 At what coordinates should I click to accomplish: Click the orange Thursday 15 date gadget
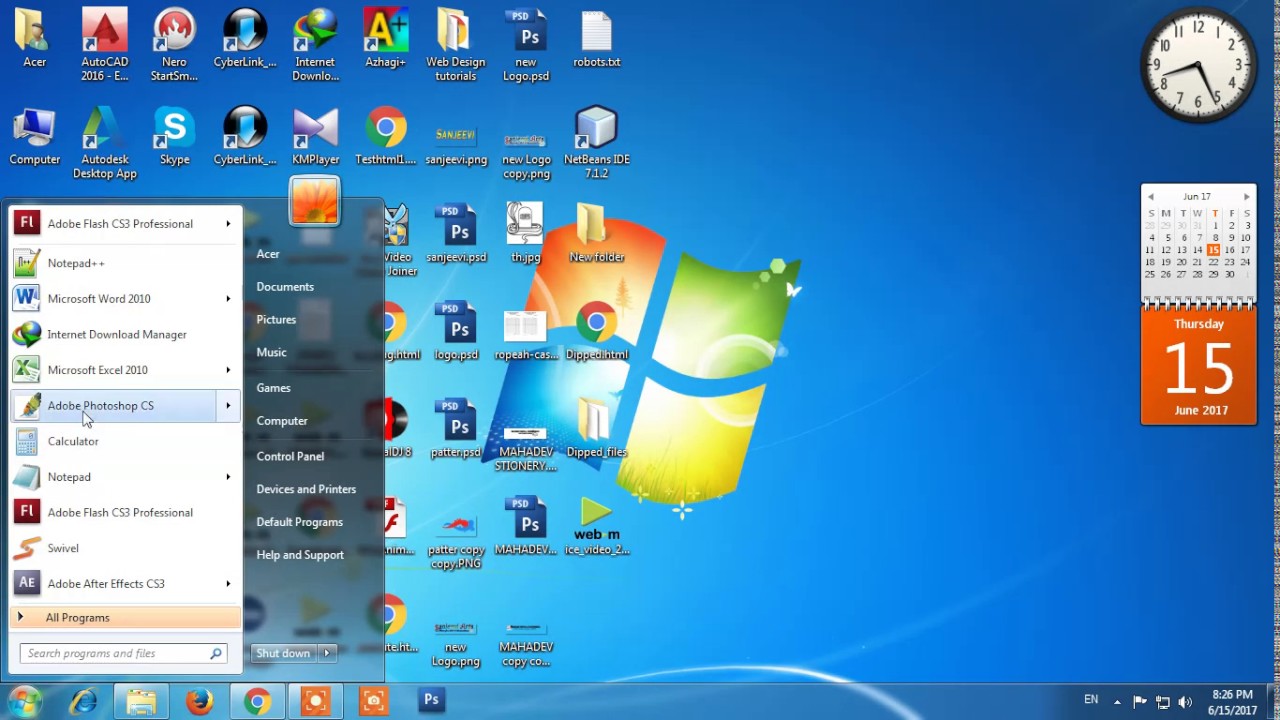1199,366
